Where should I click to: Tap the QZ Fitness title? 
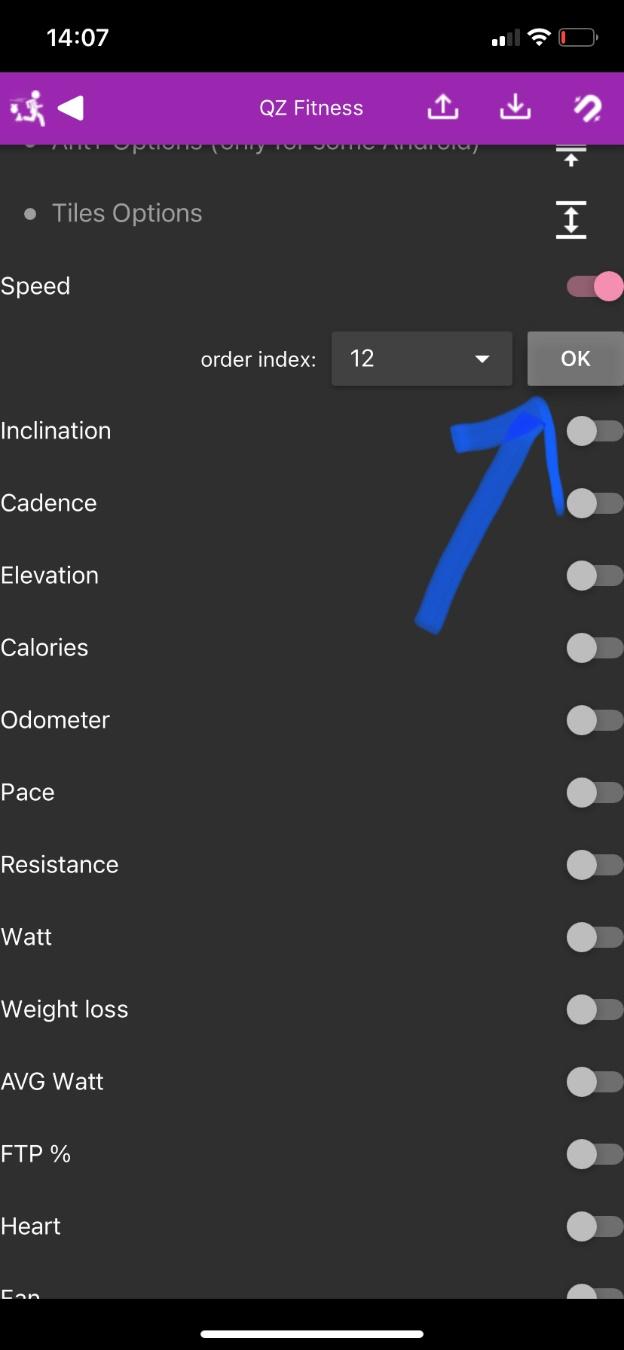(x=311, y=108)
